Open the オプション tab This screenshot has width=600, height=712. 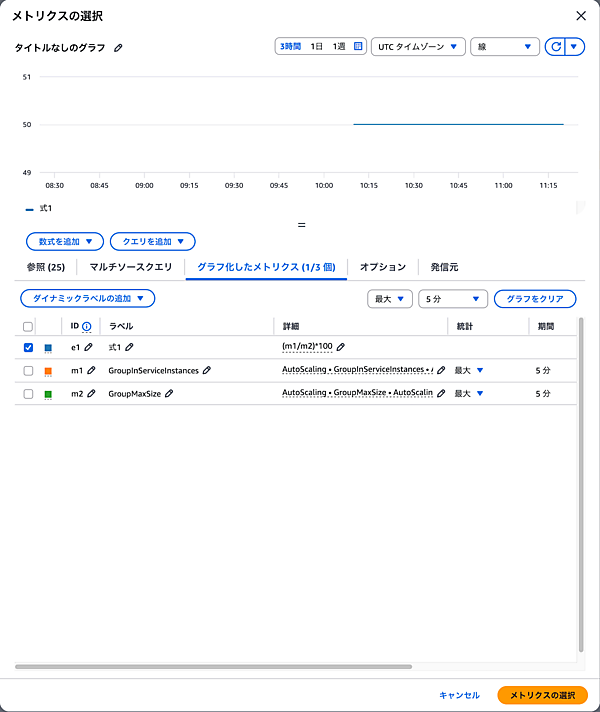[x=383, y=267]
